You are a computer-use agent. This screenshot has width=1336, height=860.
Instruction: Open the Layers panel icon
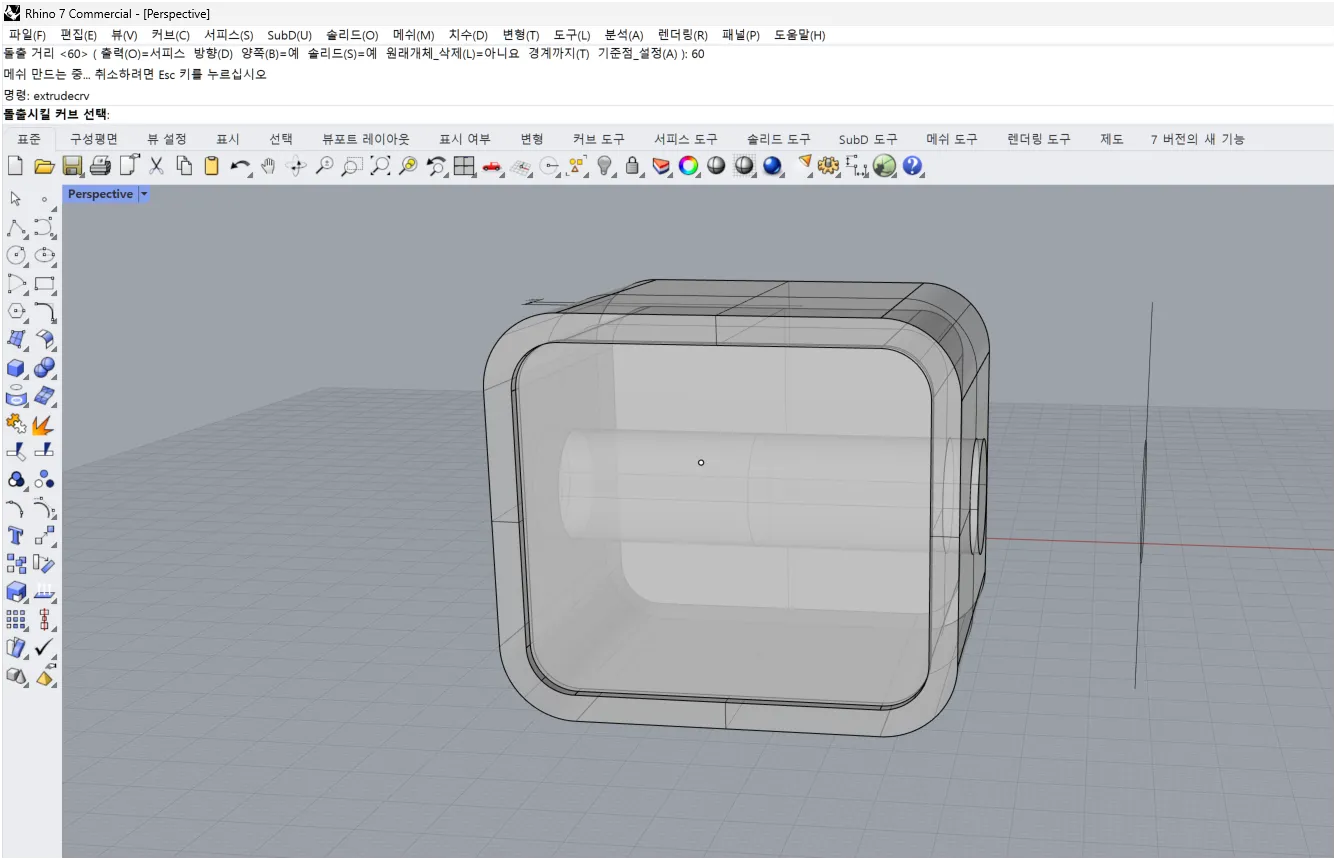661,166
